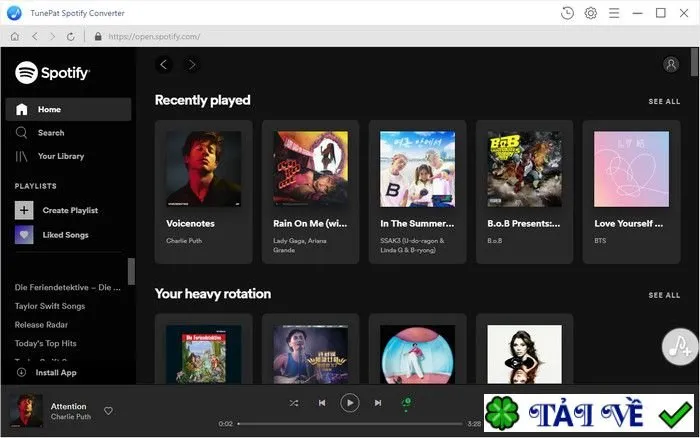Click the browser home icon
Viewport: 700px width, 438px height.
click(x=15, y=37)
